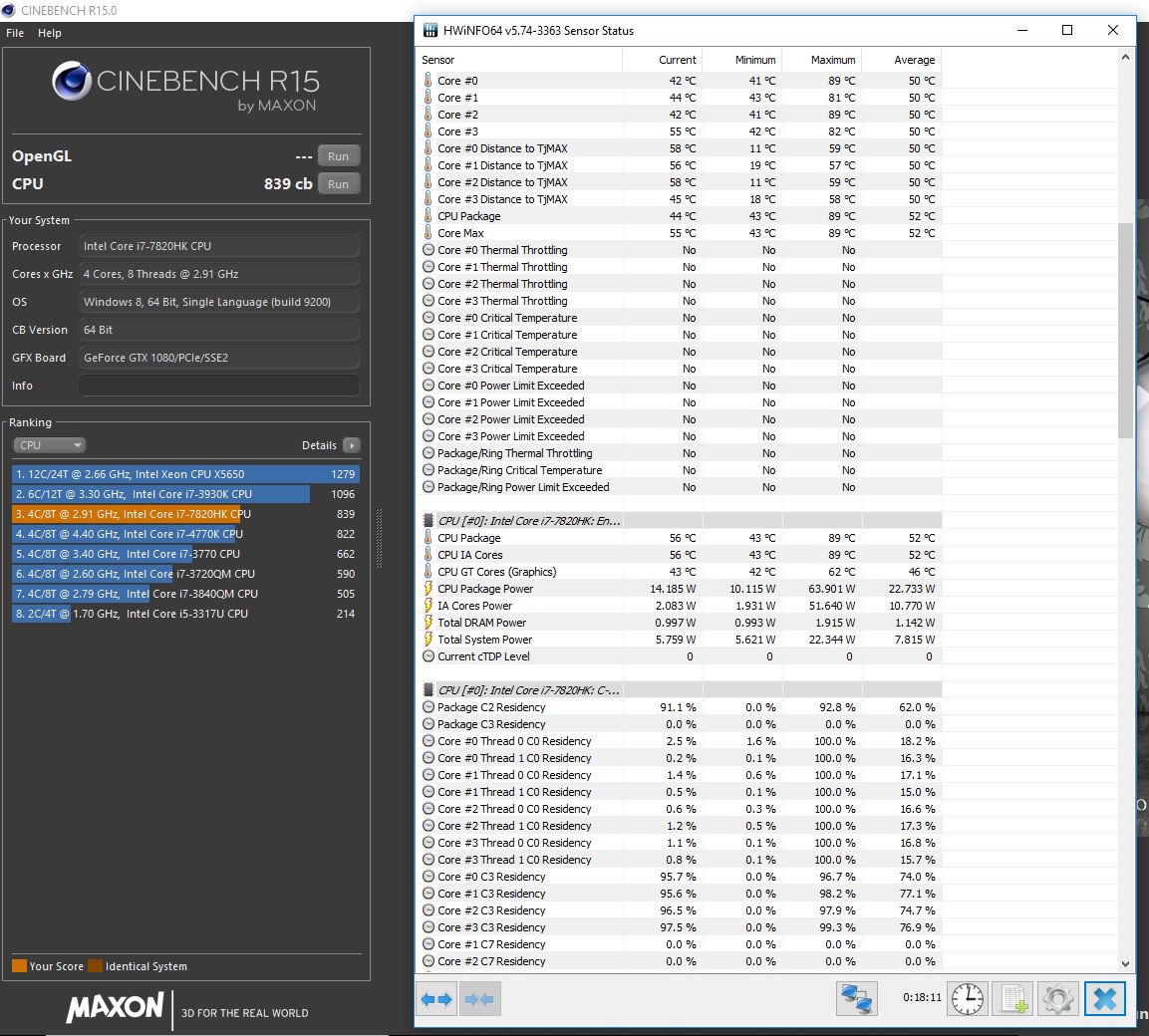Click the scroll-down arrow of the sensor list
The image size is (1149, 1036).
[1125, 963]
